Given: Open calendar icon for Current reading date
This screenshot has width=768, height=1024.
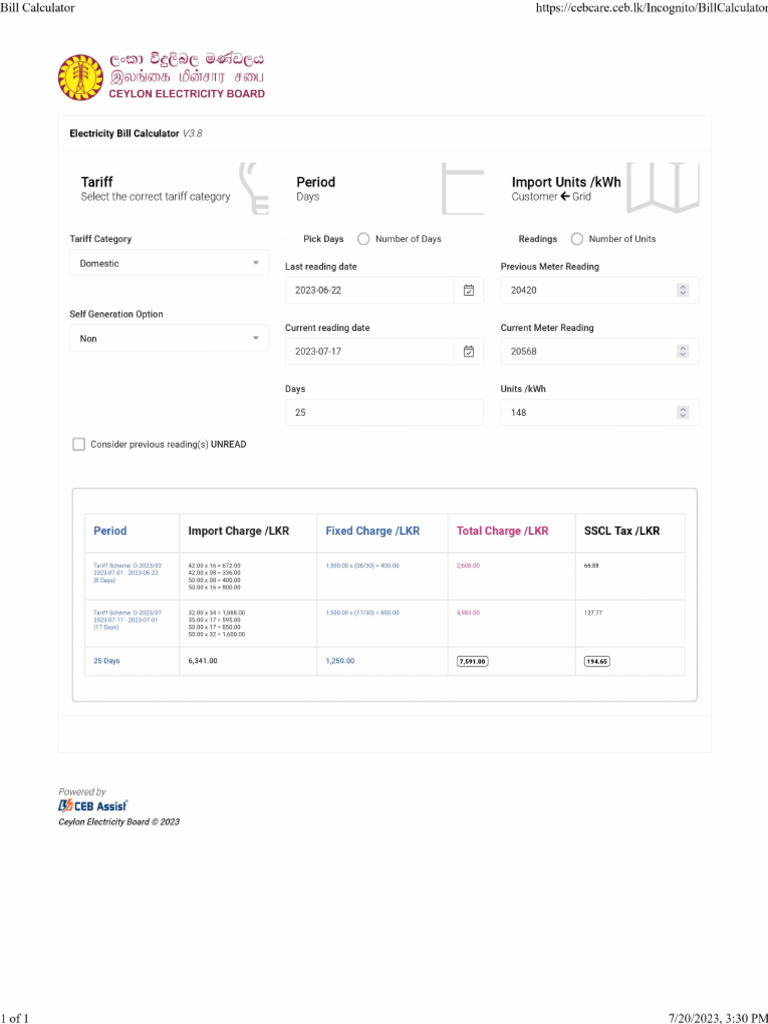Looking at the screenshot, I should coord(469,351).
